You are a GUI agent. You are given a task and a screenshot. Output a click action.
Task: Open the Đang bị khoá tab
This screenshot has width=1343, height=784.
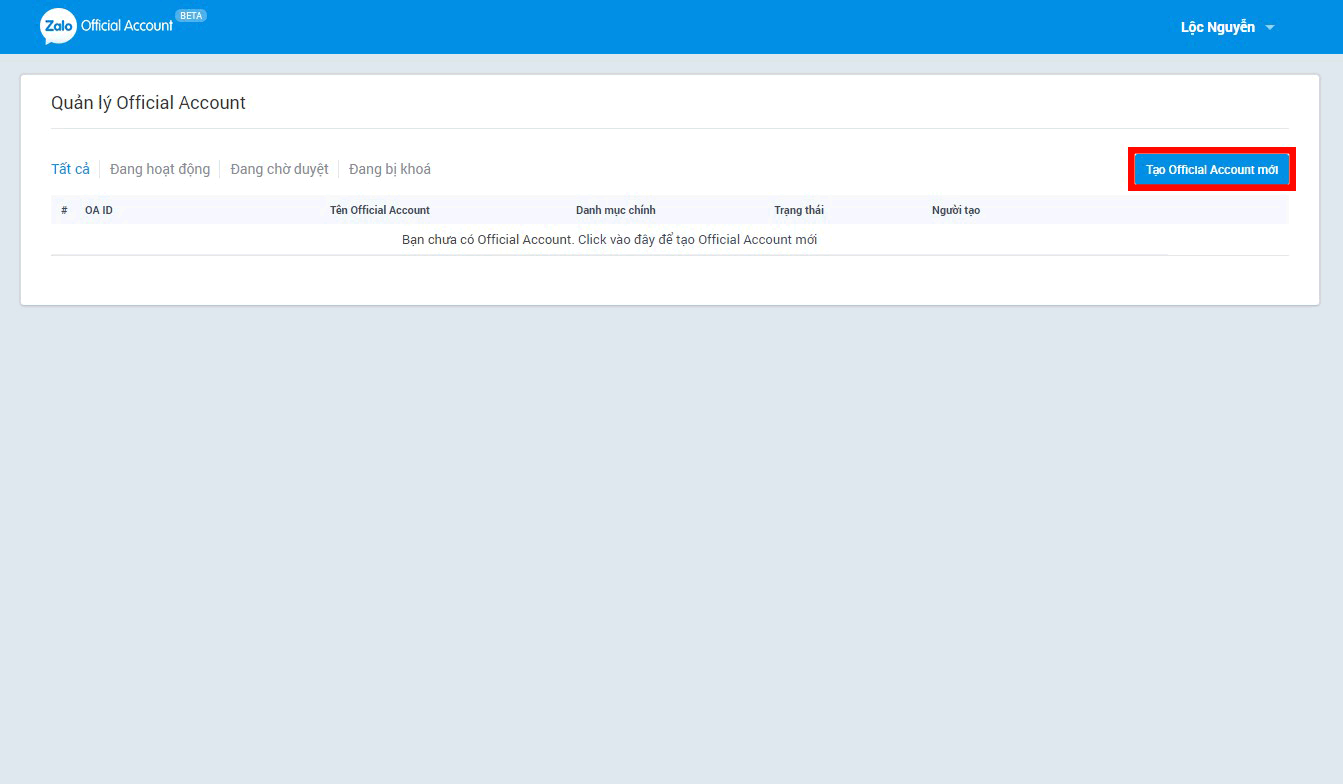pyautogui.click(x=390, y=169)
